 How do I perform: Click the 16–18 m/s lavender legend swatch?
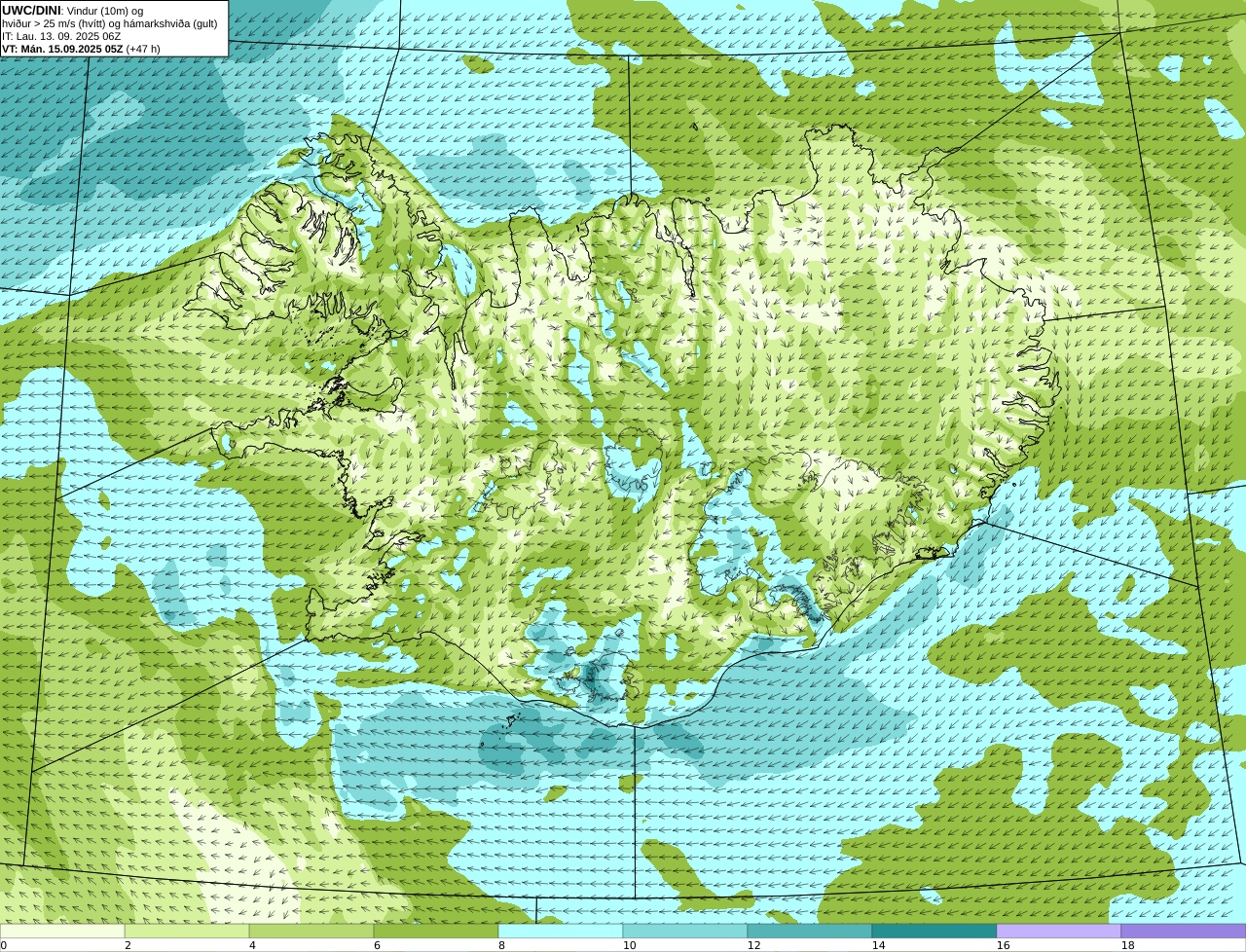(1059, 932)
